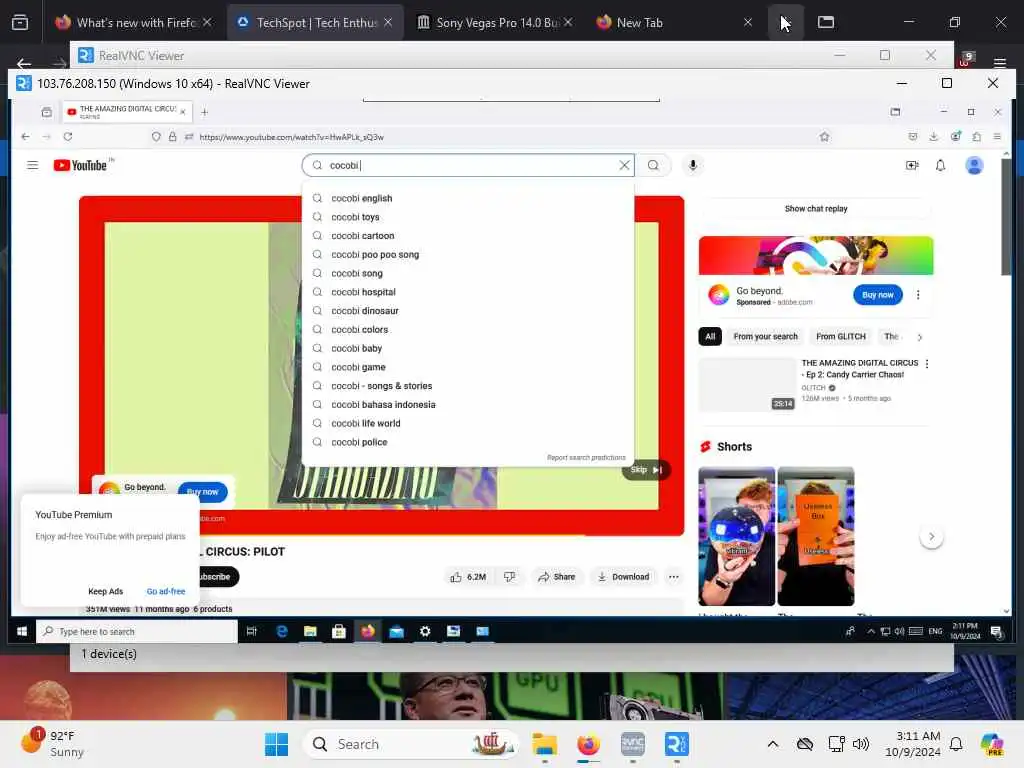This screenshot has width=1024, height=768.
Task: Open host weather widget 92°F Sunny
Action: click(54, 744)
